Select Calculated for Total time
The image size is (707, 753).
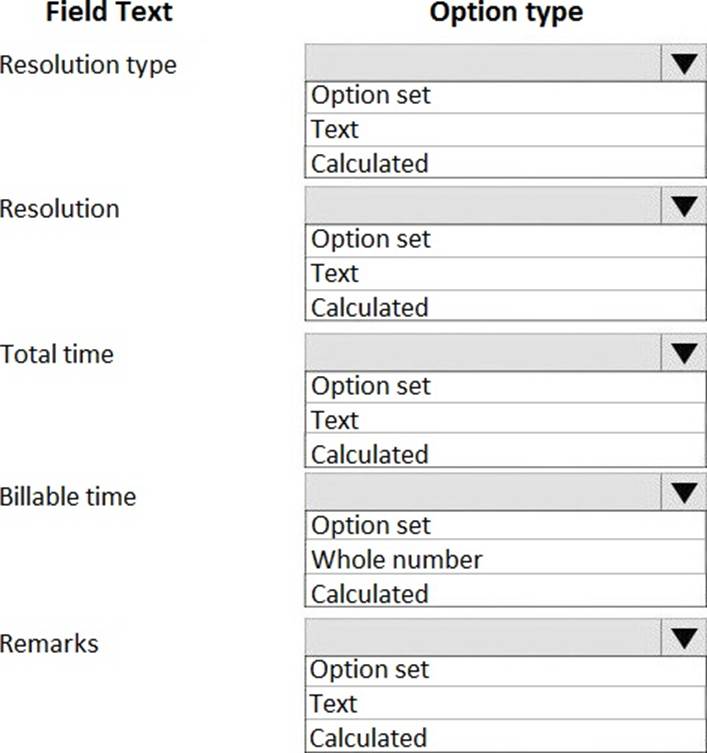tap(505, 454)
